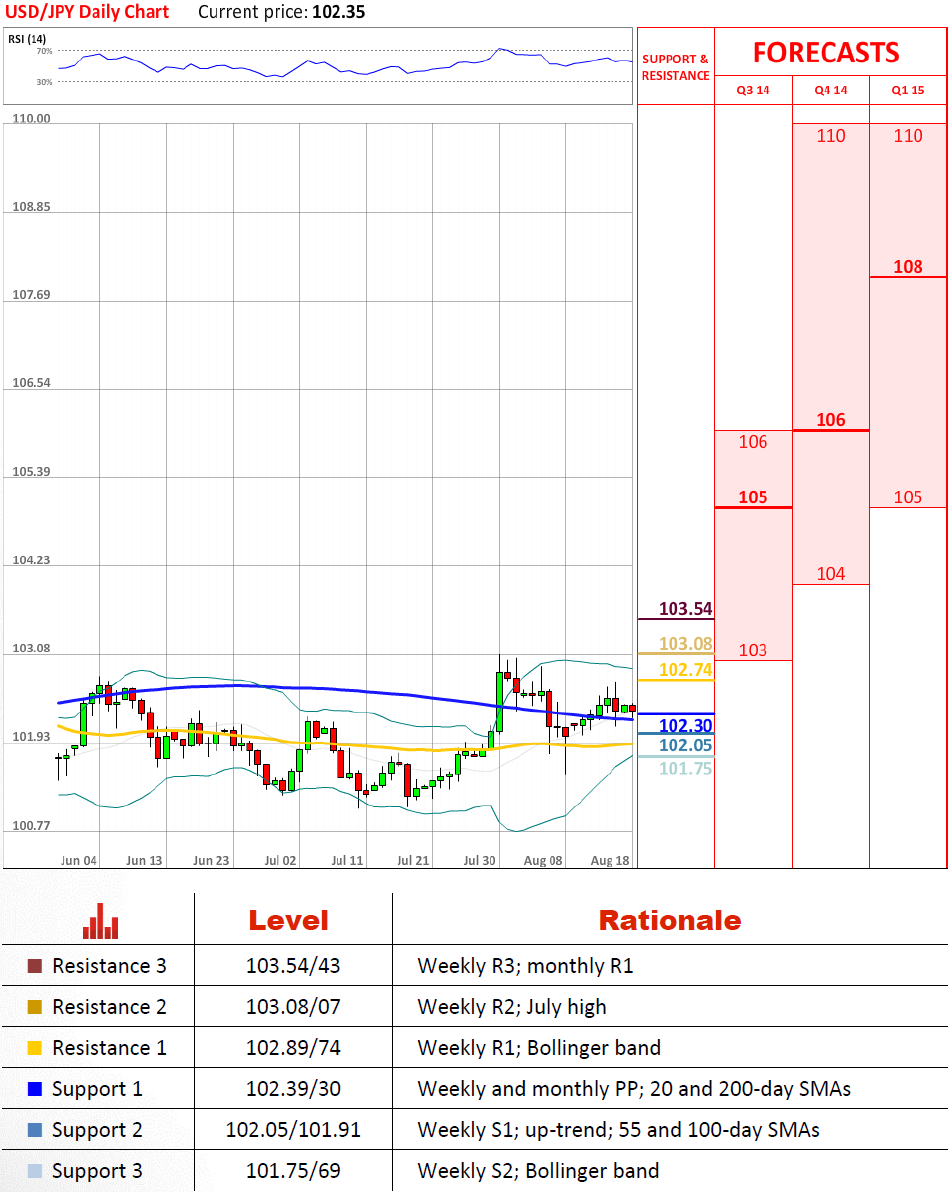Click the Support 1 row label
Screen dimensions: 952x1192
[97, 1089]
